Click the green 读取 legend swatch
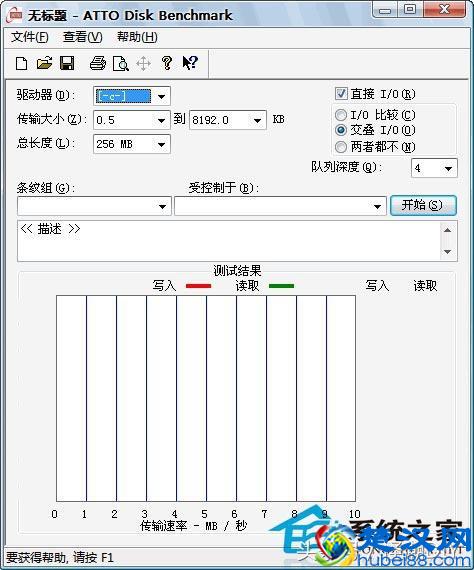 click(281, 286)
